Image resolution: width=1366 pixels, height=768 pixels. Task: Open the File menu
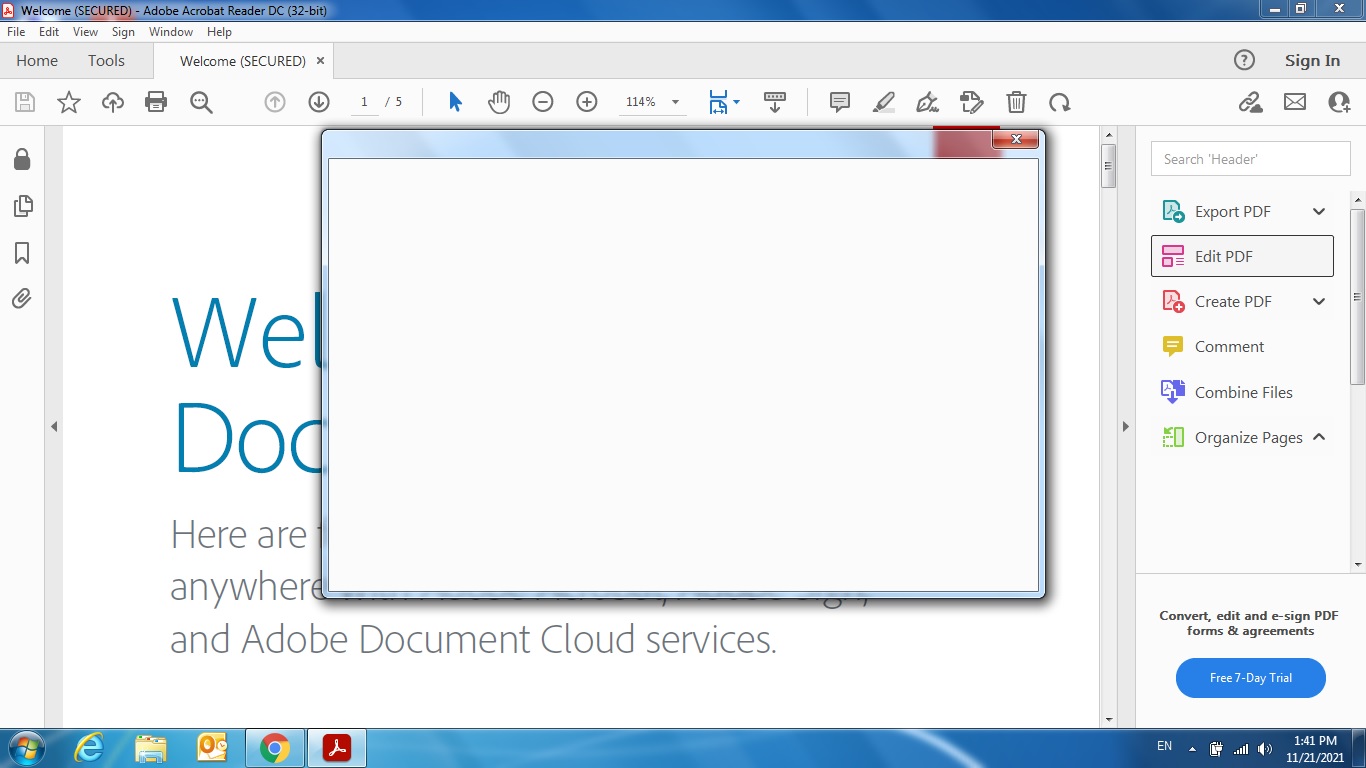pyautogui.click(x=16, y=32)
